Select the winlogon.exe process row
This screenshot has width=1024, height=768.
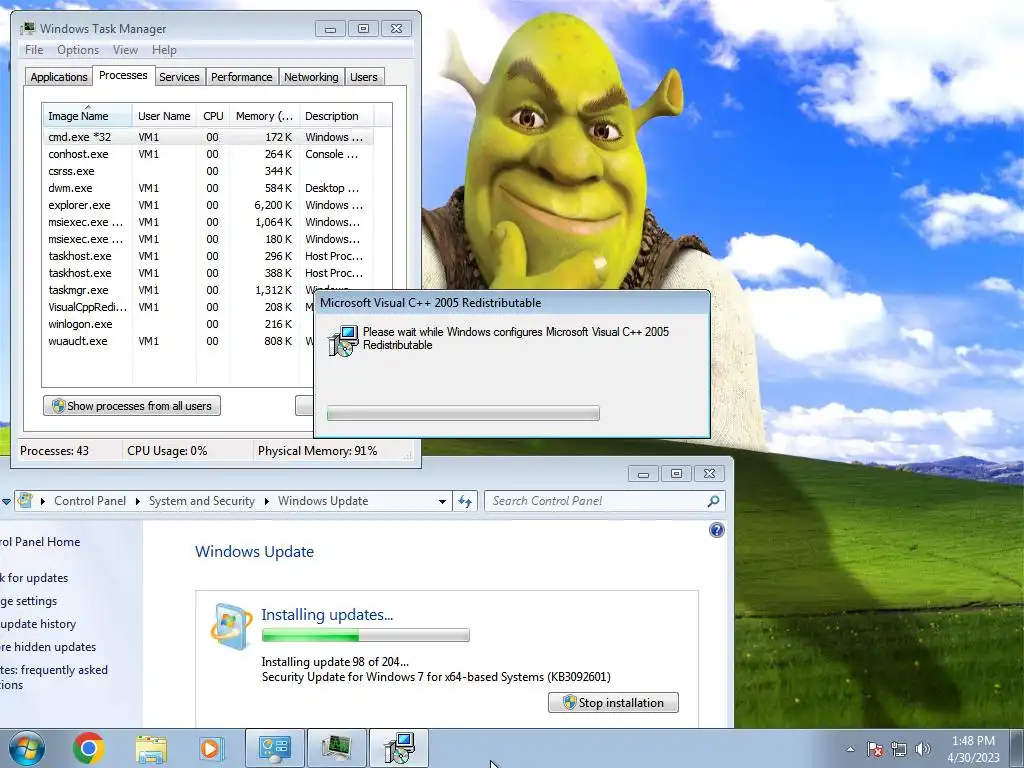tap(178, 324)
